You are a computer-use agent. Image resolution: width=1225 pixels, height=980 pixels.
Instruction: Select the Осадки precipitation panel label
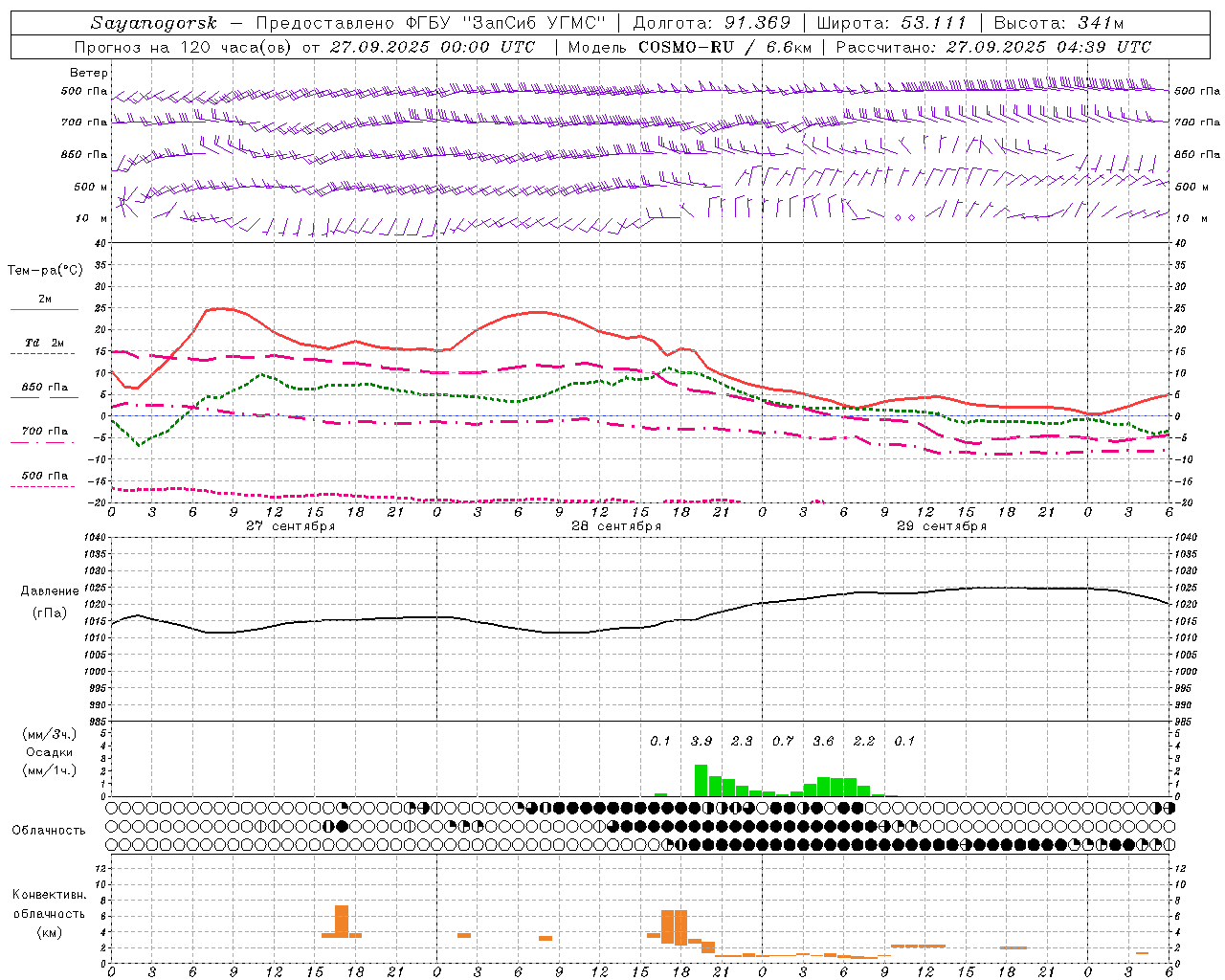(50, 752)
